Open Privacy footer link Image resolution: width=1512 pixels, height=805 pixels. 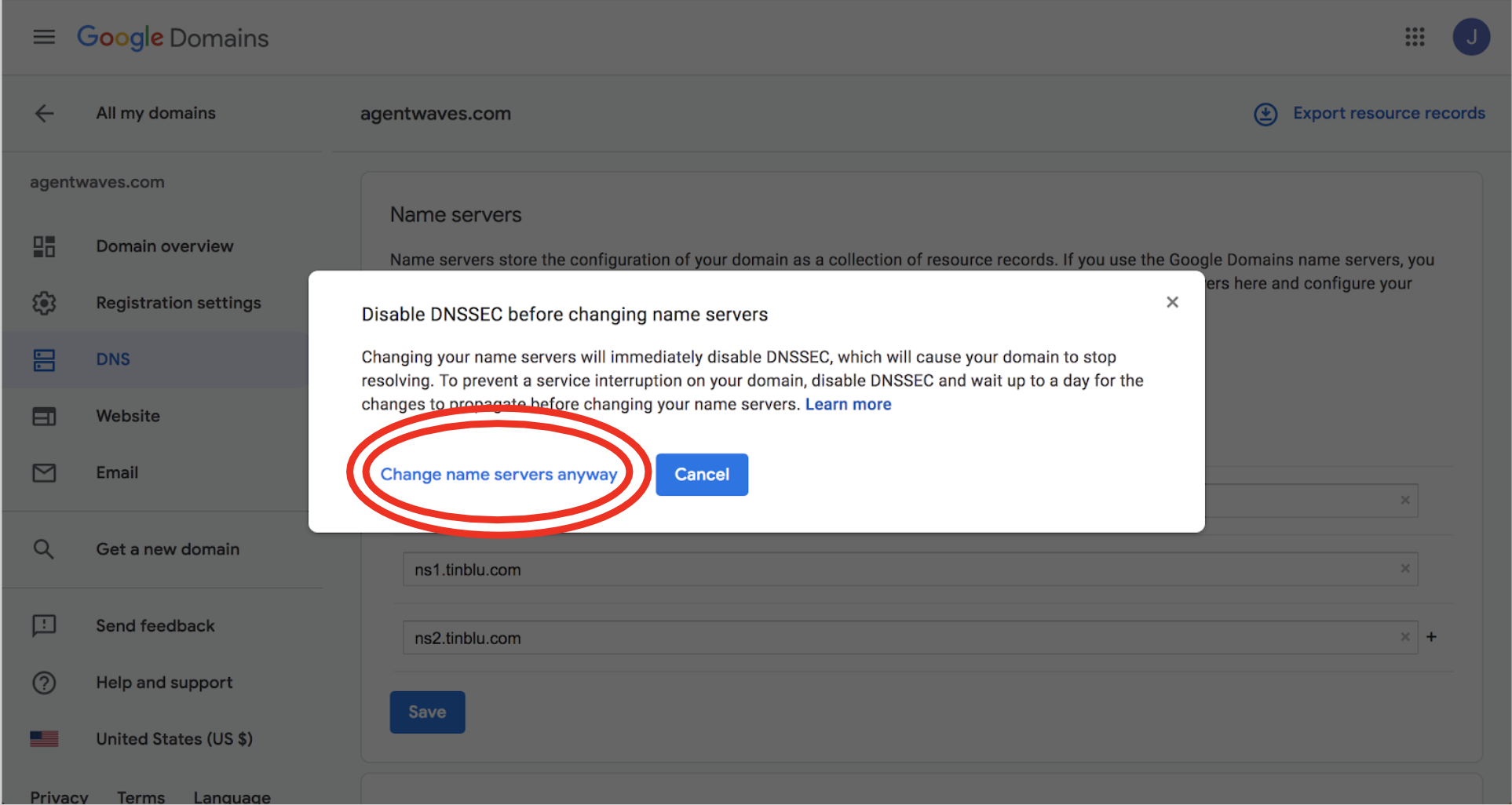[59, 796]
